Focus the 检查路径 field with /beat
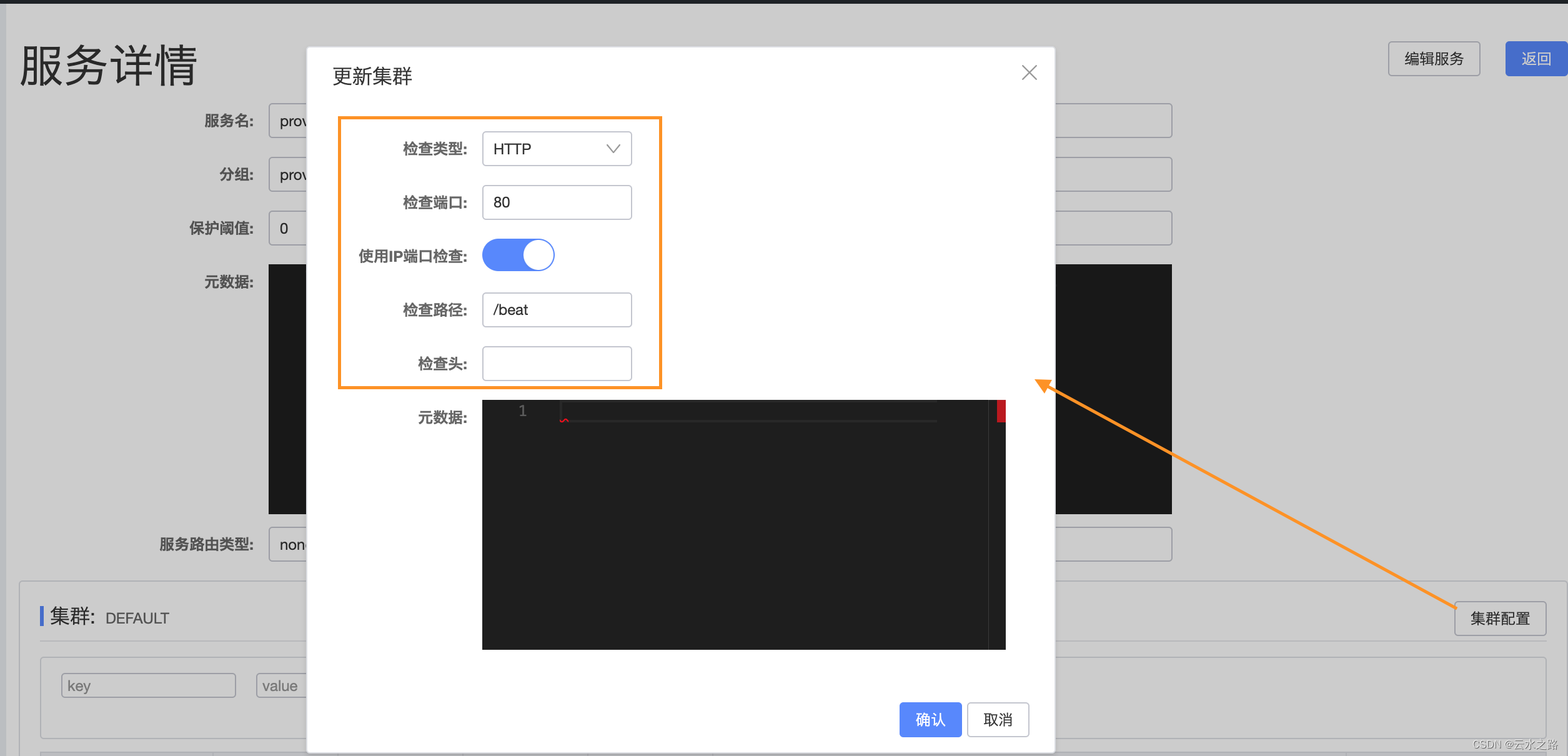 click(x=556, y=310)
